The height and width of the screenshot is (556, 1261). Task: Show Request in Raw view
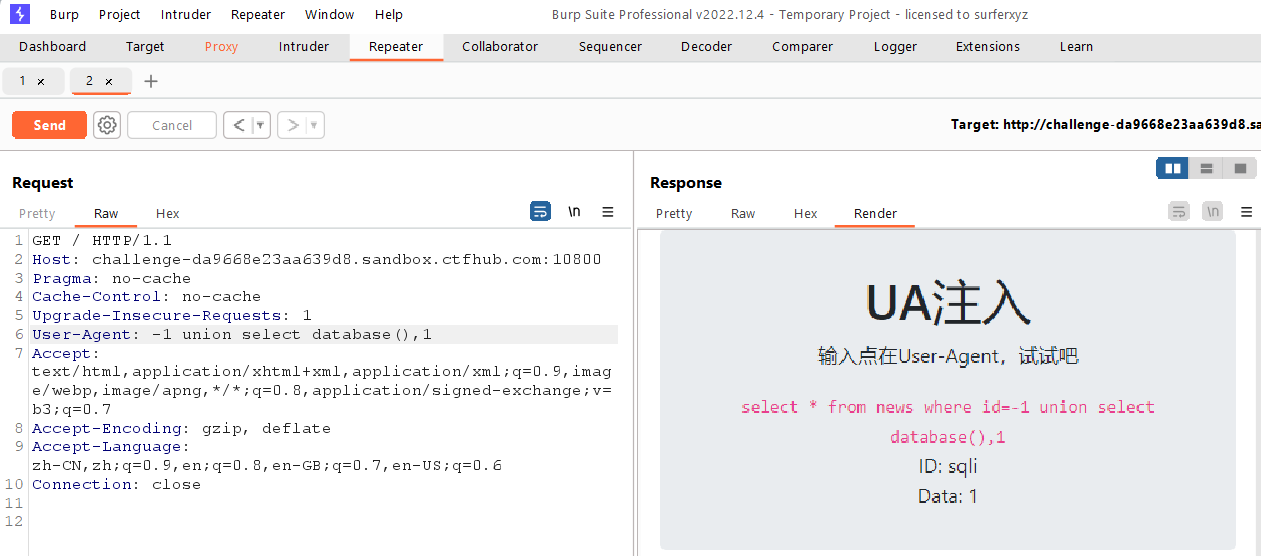[106, 213]
